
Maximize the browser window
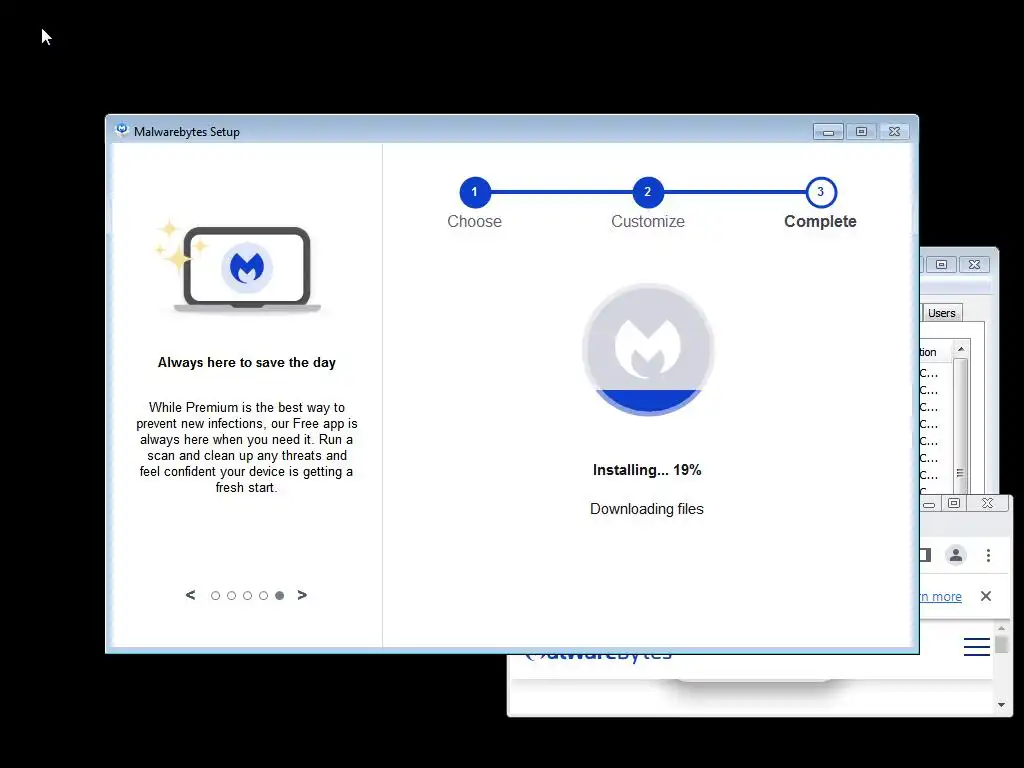click(954, 503)
